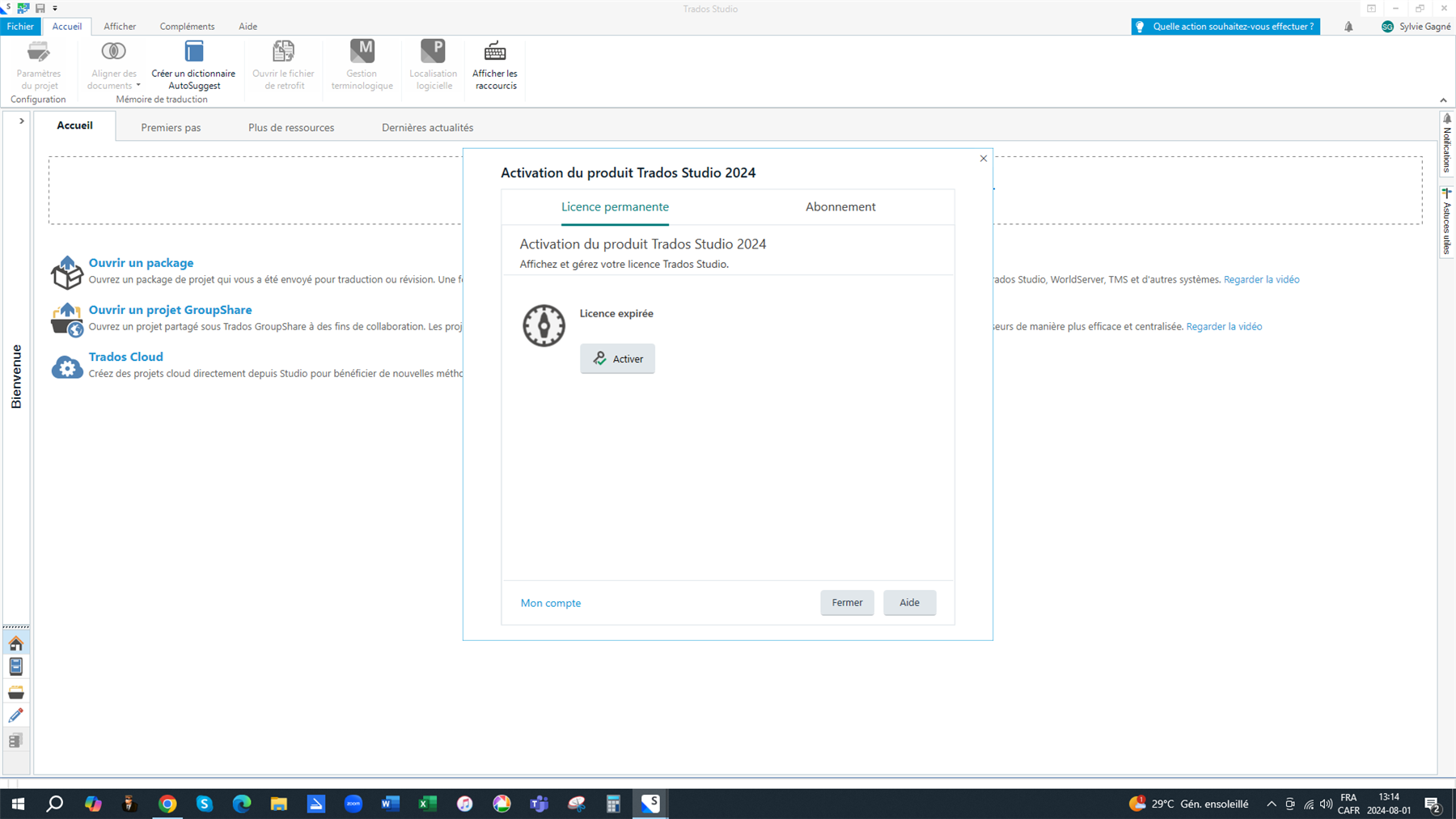Click Regarder la vidéo link for package
This screenshot has height=819, width=1456.
[1261, 280]
